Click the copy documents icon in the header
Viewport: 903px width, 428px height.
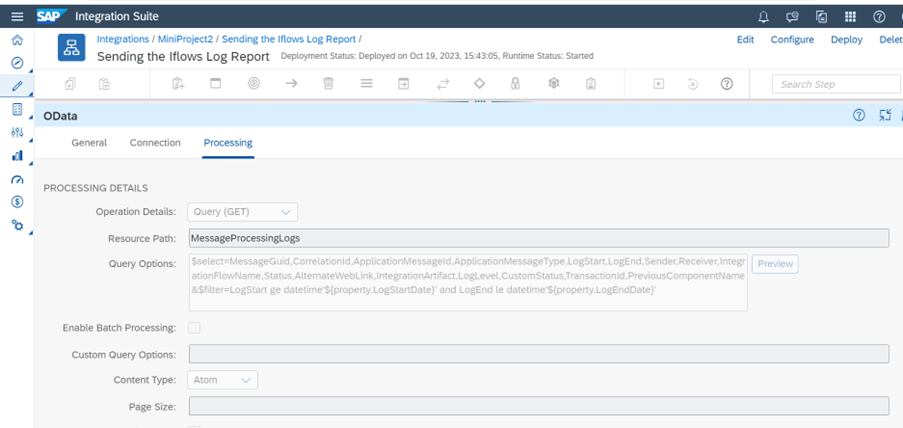822,17
